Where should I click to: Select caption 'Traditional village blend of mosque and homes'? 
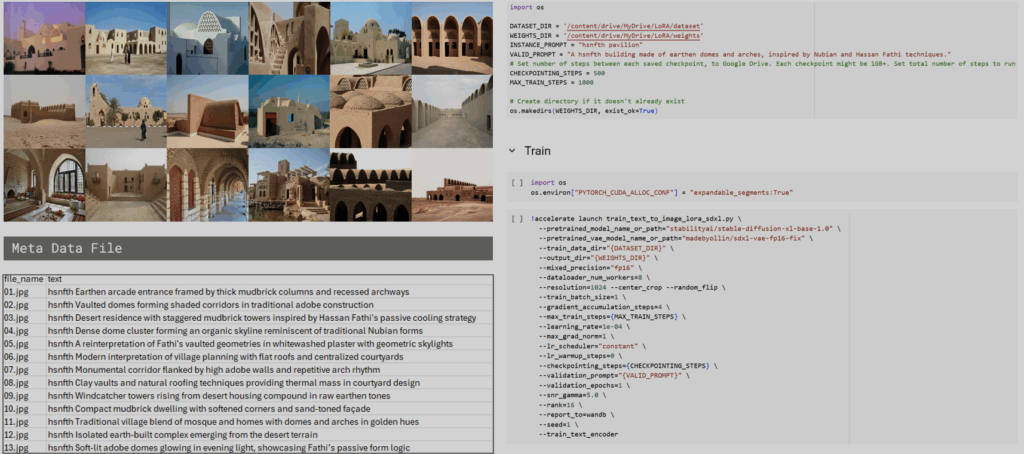(x=233, y=421)
